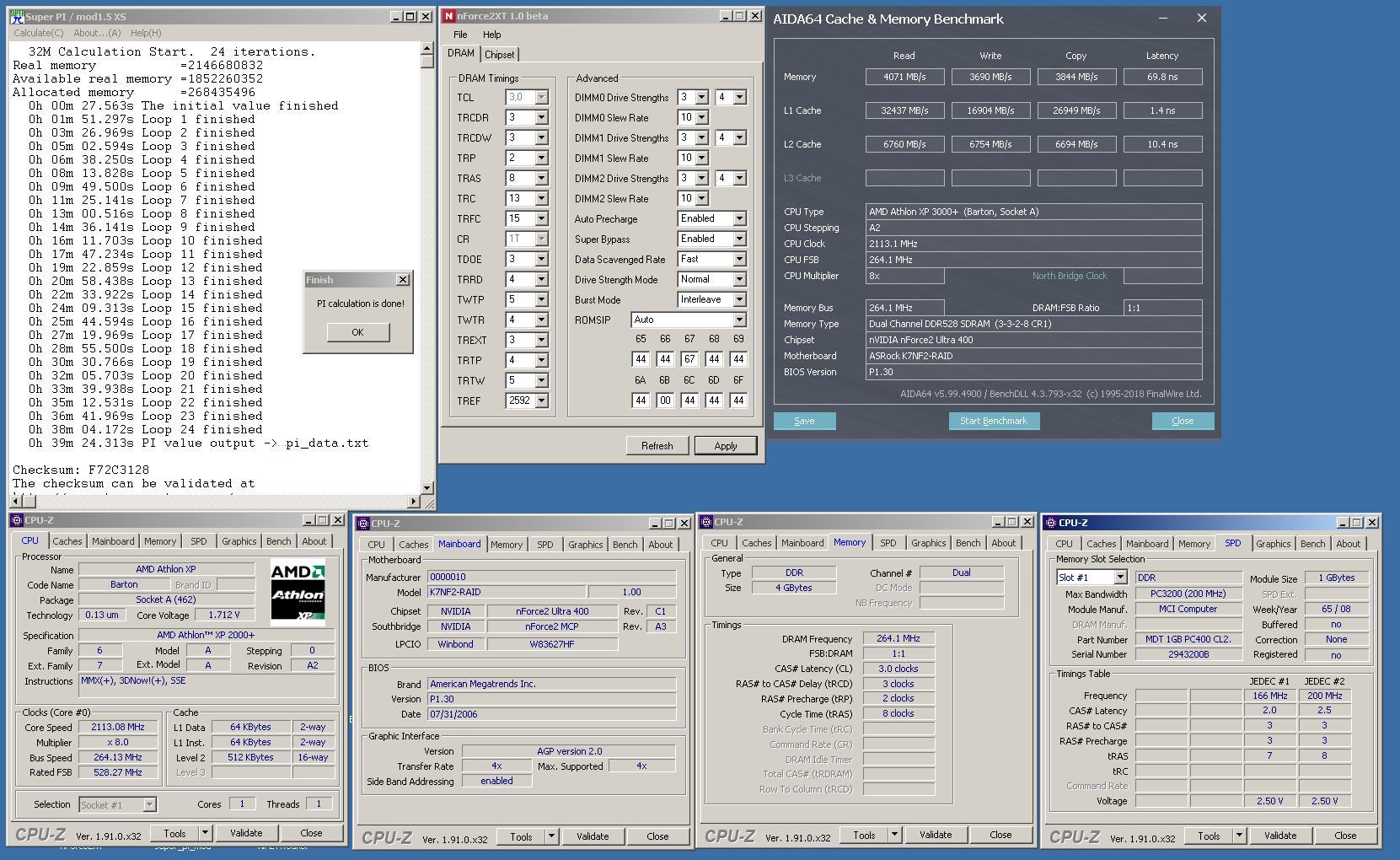Click the ROMSIP register 67 input field

pos(689,359)
